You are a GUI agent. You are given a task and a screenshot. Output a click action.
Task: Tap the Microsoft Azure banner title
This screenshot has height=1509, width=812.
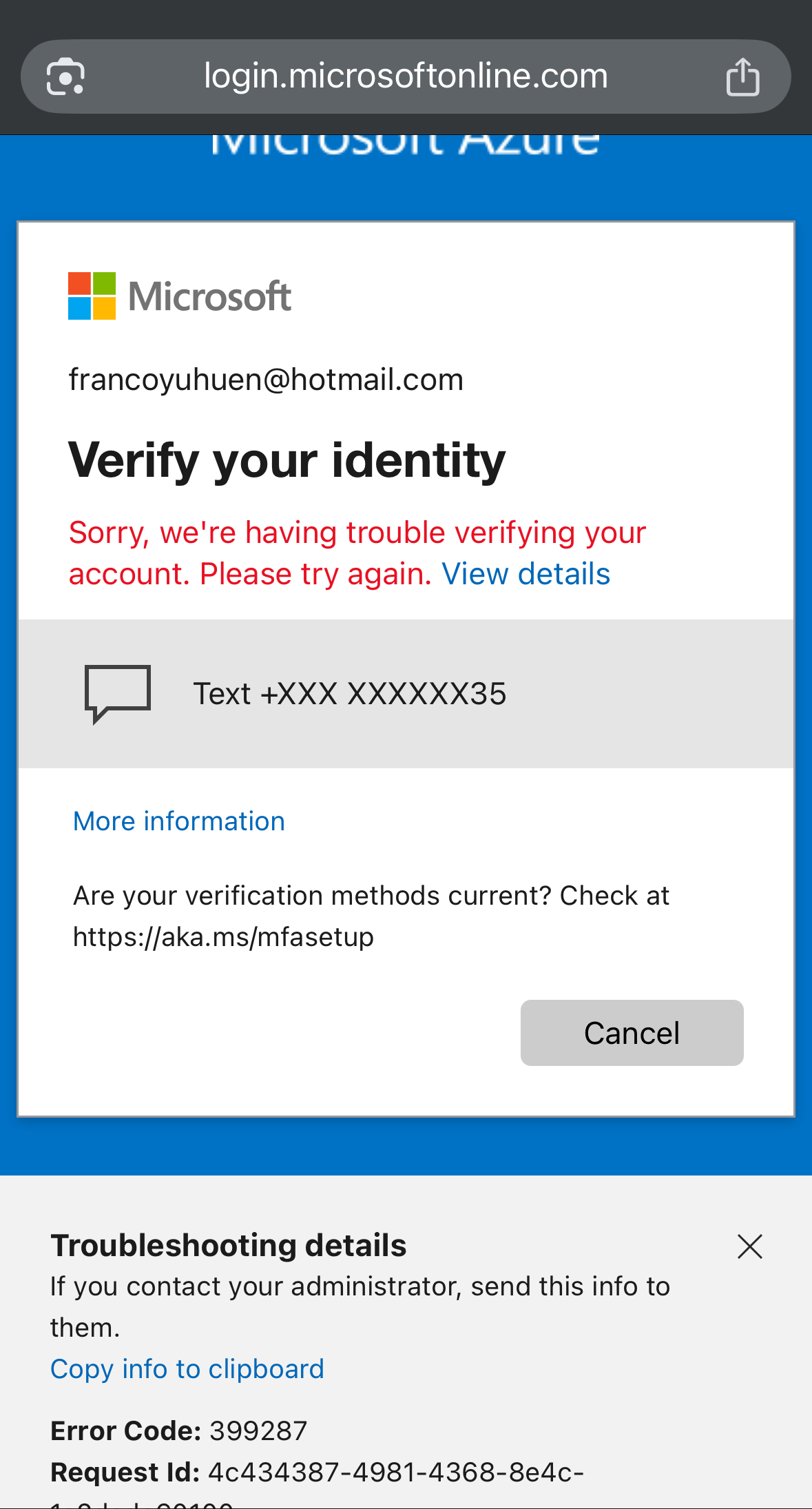(x=405, y=143)
